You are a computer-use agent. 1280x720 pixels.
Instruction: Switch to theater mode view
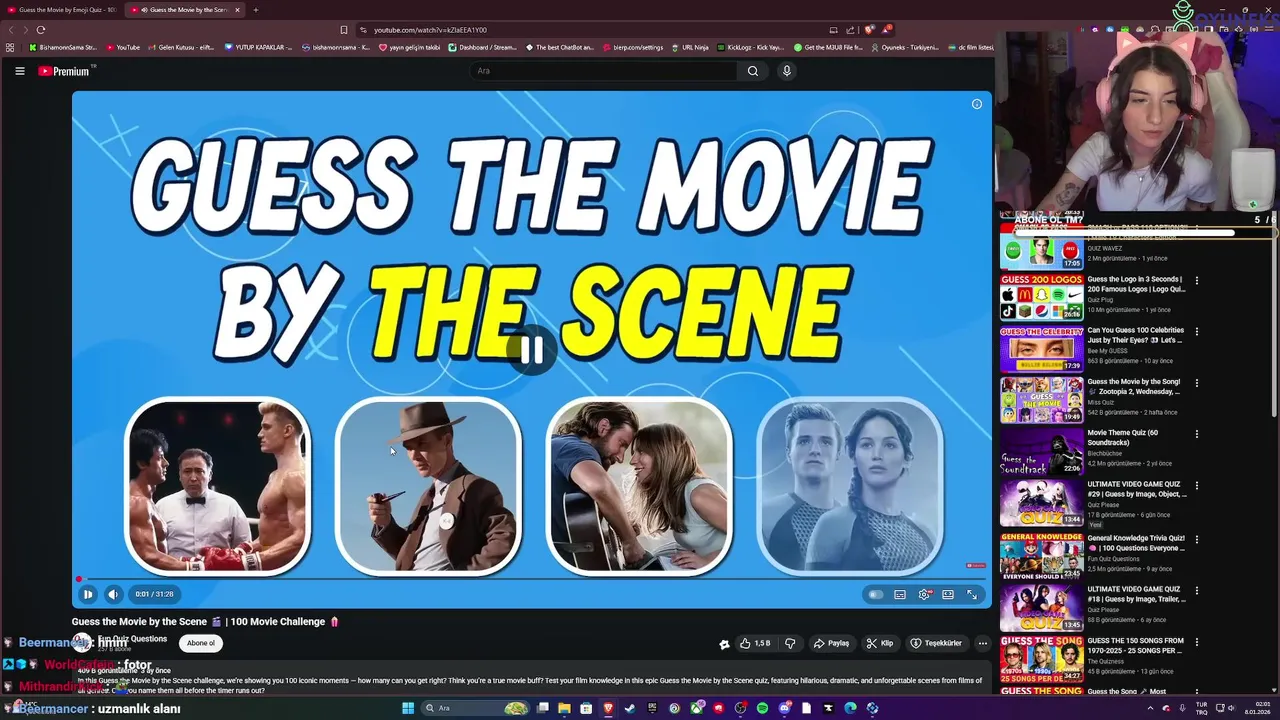point(948,595)
